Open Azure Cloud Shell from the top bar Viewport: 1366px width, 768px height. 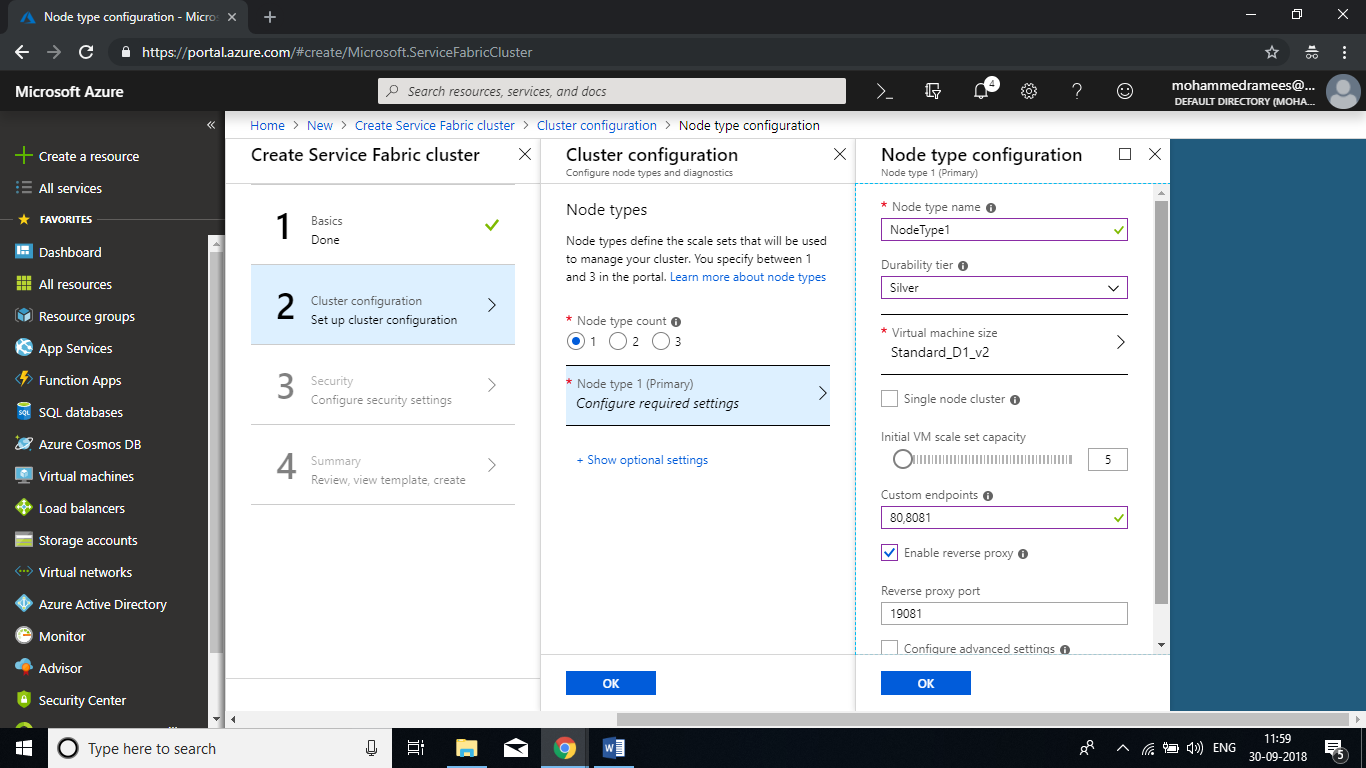coord(884,91)
